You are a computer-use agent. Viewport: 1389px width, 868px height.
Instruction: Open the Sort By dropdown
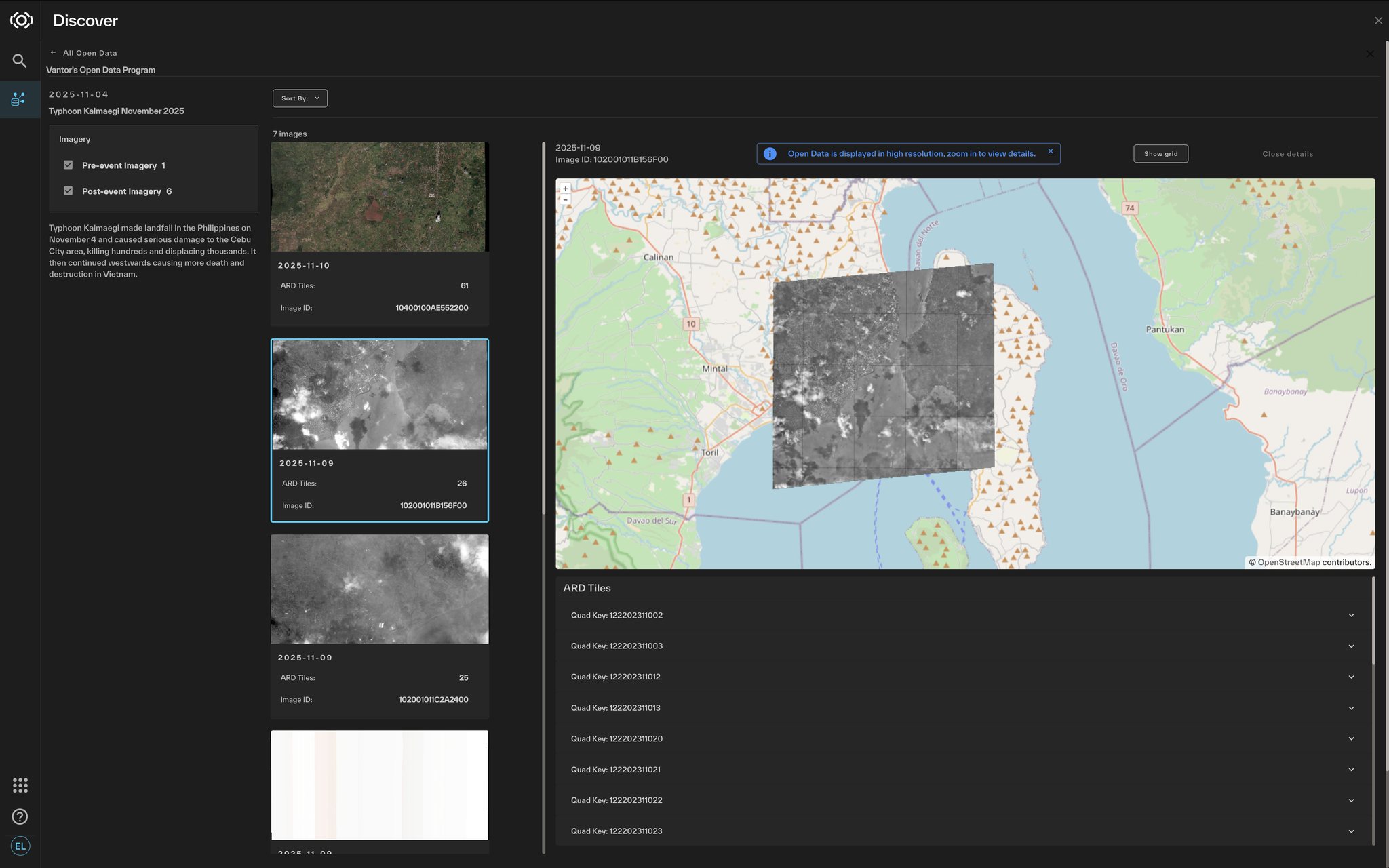[300, 98]
